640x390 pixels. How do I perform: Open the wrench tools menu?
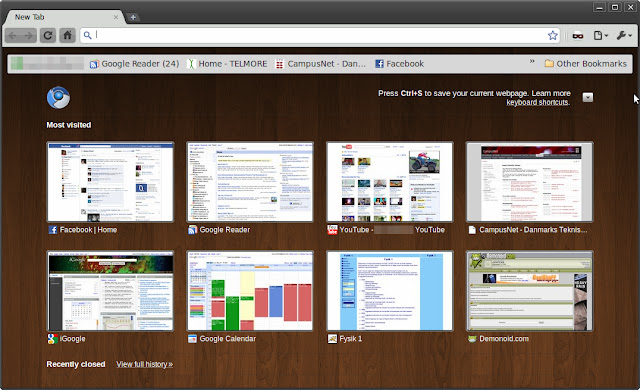coord(624,35)
